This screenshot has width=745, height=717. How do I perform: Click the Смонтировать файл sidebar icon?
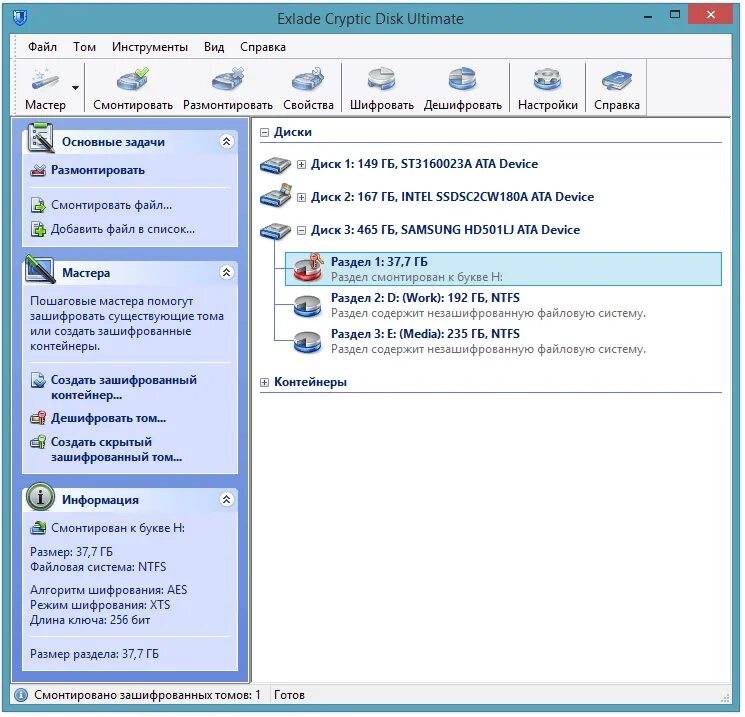click(x=38, y=205)
